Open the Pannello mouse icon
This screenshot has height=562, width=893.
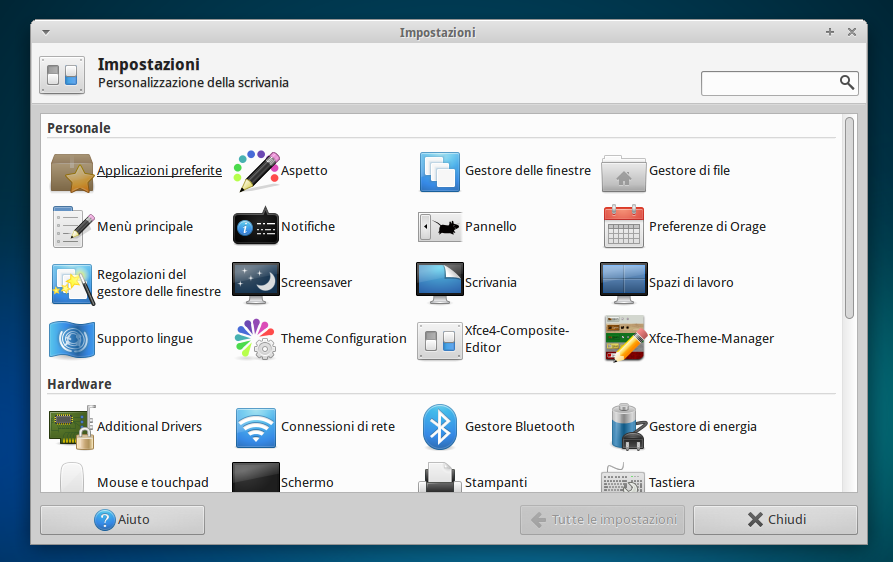point(440,227)
